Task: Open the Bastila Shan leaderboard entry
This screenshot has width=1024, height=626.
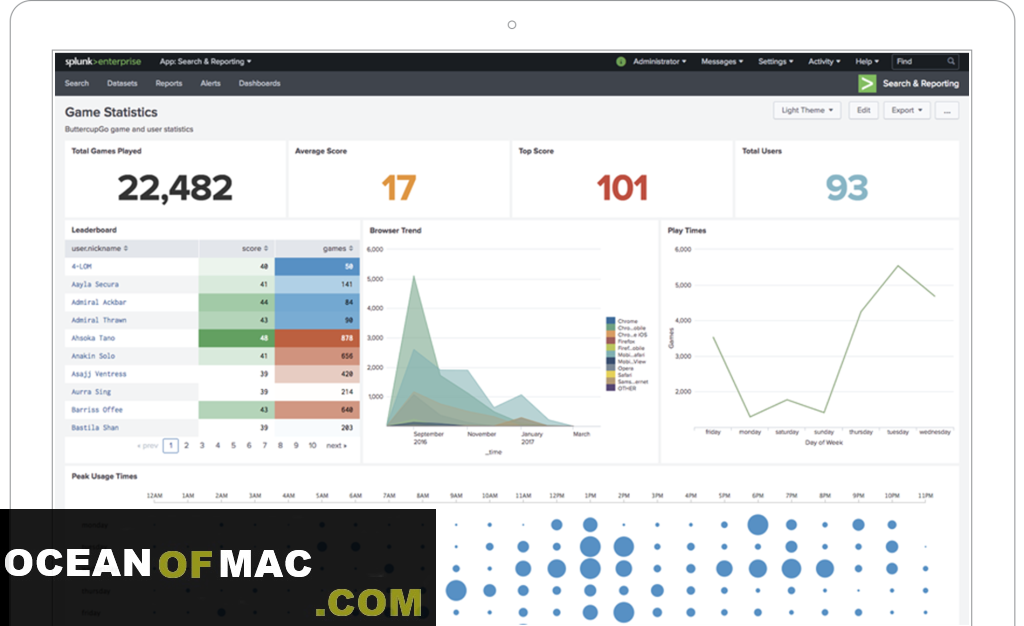Action: click(x=95, y=428)
